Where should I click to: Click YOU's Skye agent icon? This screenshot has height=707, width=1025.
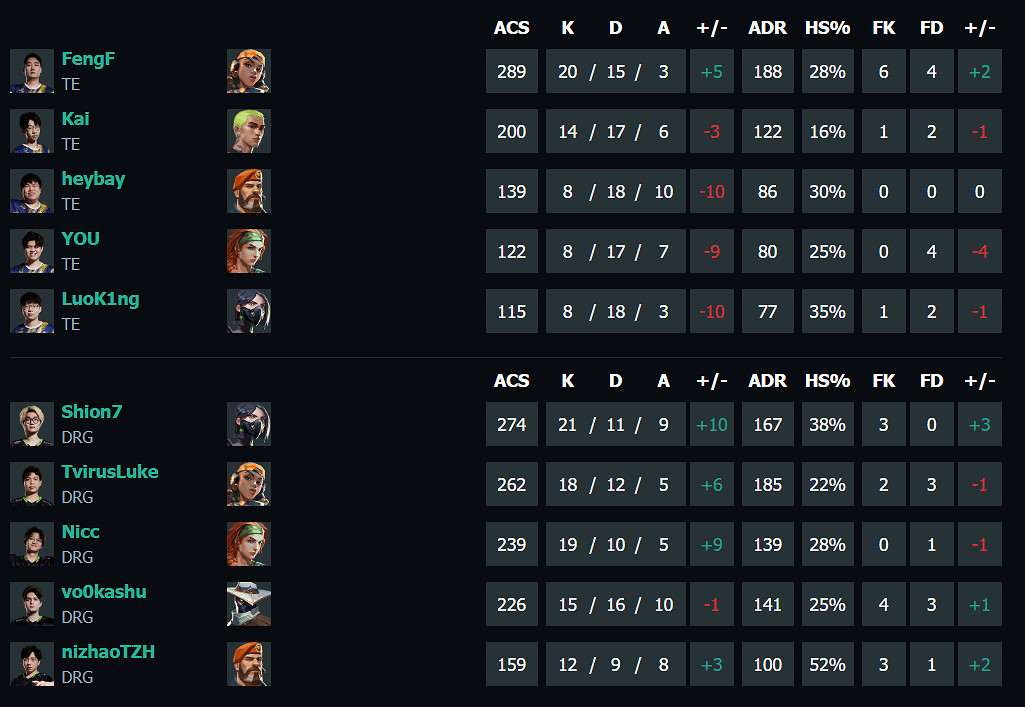(248, 251)
